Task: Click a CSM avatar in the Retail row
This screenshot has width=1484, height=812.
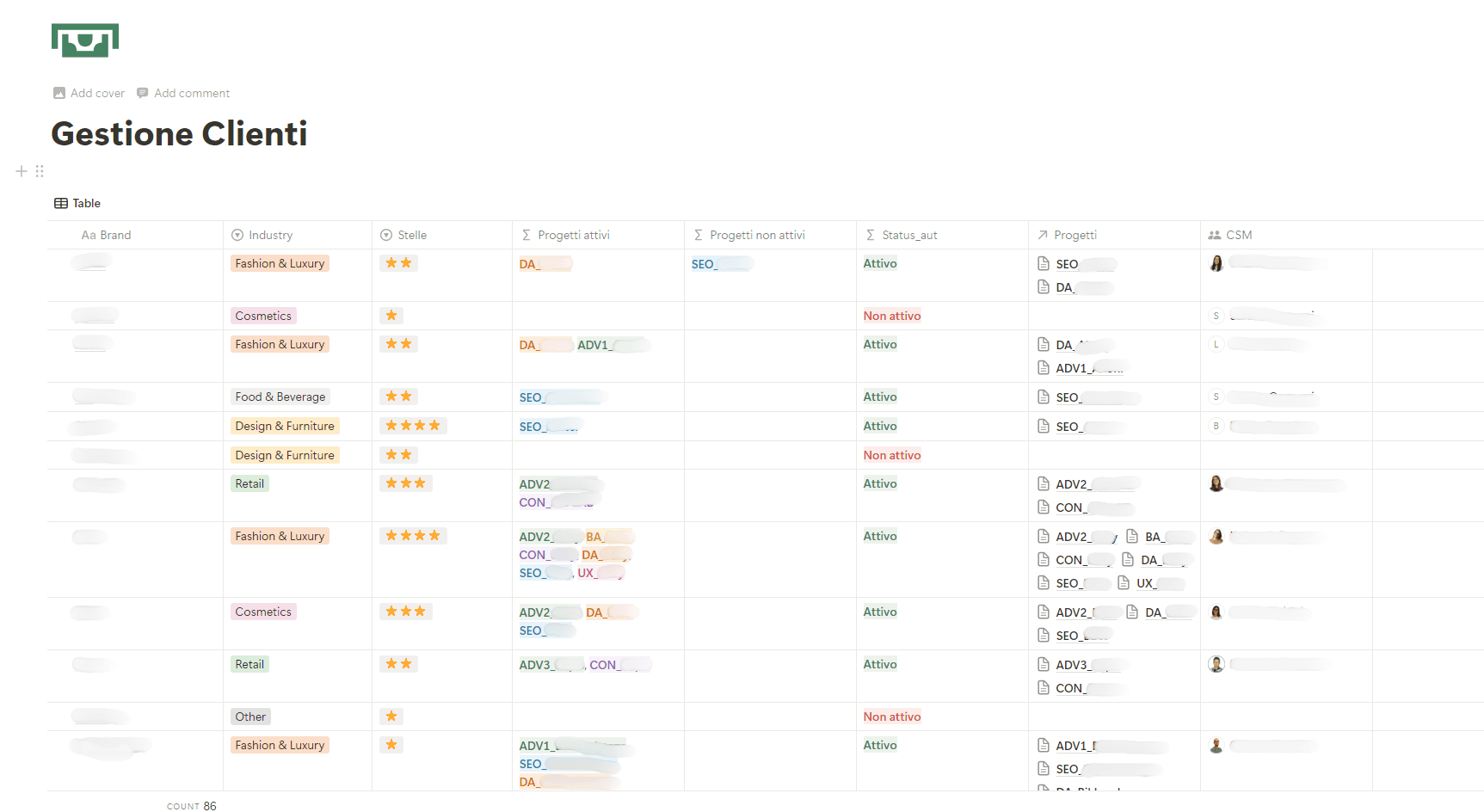Action: click(1216, 483)
